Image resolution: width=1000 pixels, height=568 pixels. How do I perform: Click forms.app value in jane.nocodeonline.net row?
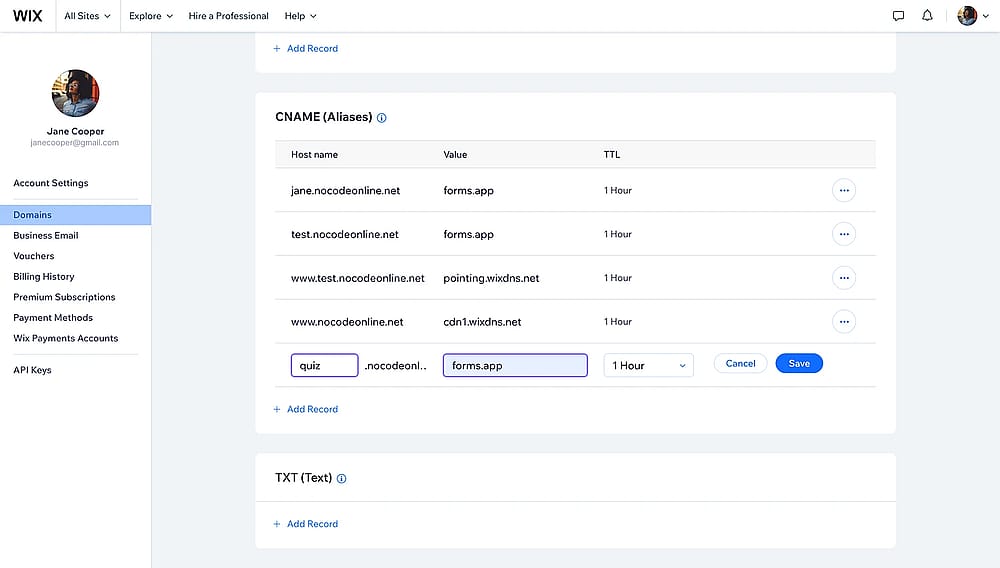469,191
